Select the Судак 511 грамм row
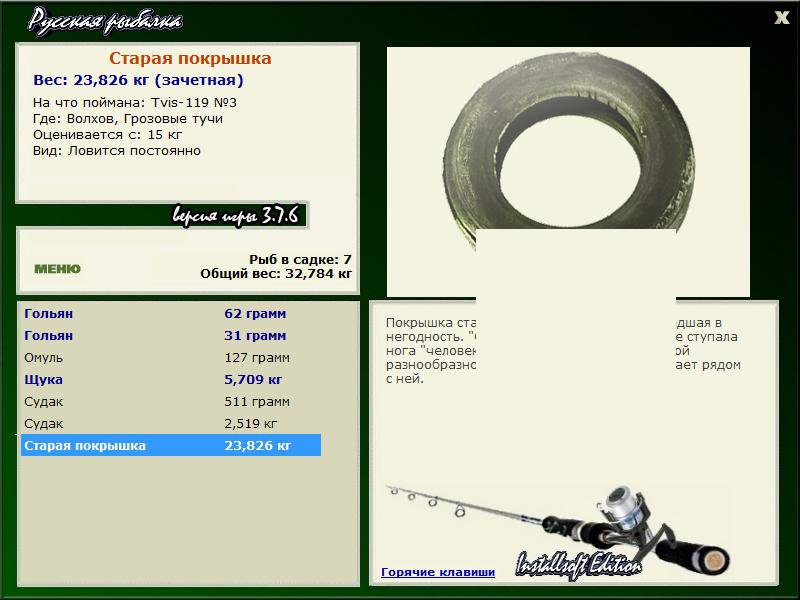800x600 pixels. click(171, 401)
